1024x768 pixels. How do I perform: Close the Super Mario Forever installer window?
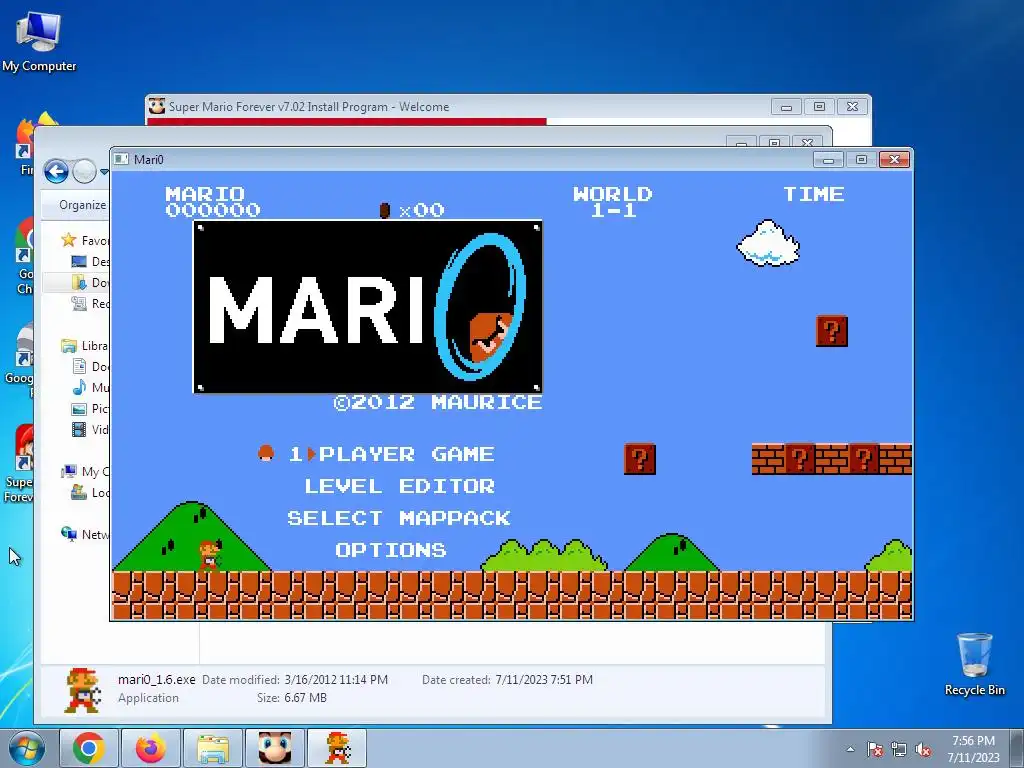(x=853, y=106)
